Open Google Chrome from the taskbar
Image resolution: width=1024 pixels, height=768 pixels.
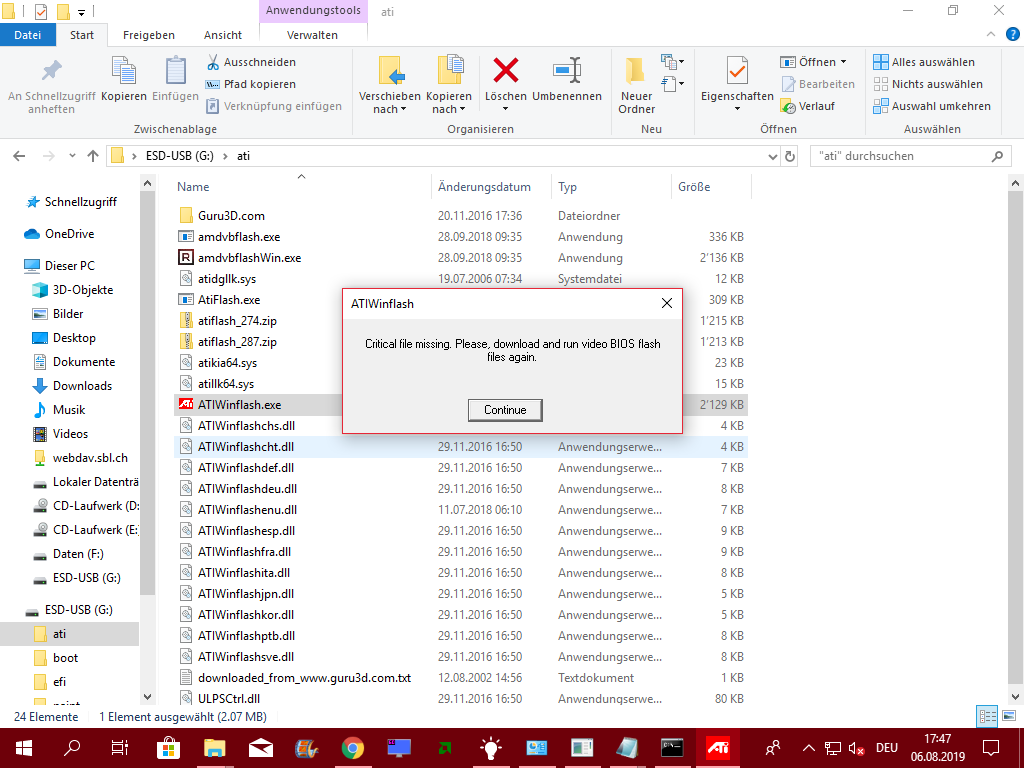(353, 748)
